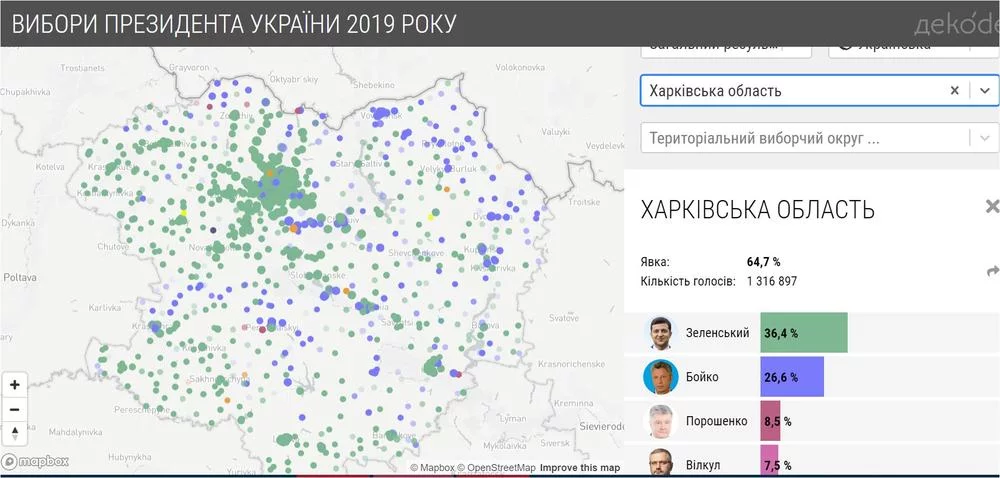Click the Valuyki map label
This screenshot has height=478, width=1000.
click(x=555, y=131)
